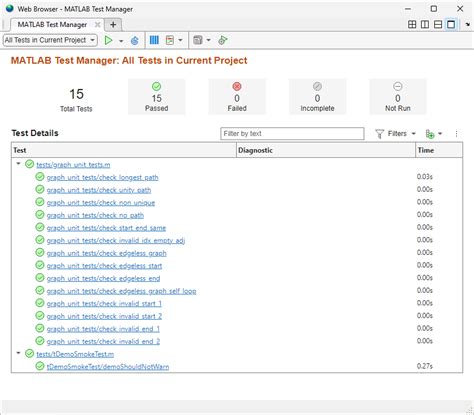Viewport: 474px width, 415px height.
Task: Open the check_invalid_end_2 test link
Action: (103, 342)
